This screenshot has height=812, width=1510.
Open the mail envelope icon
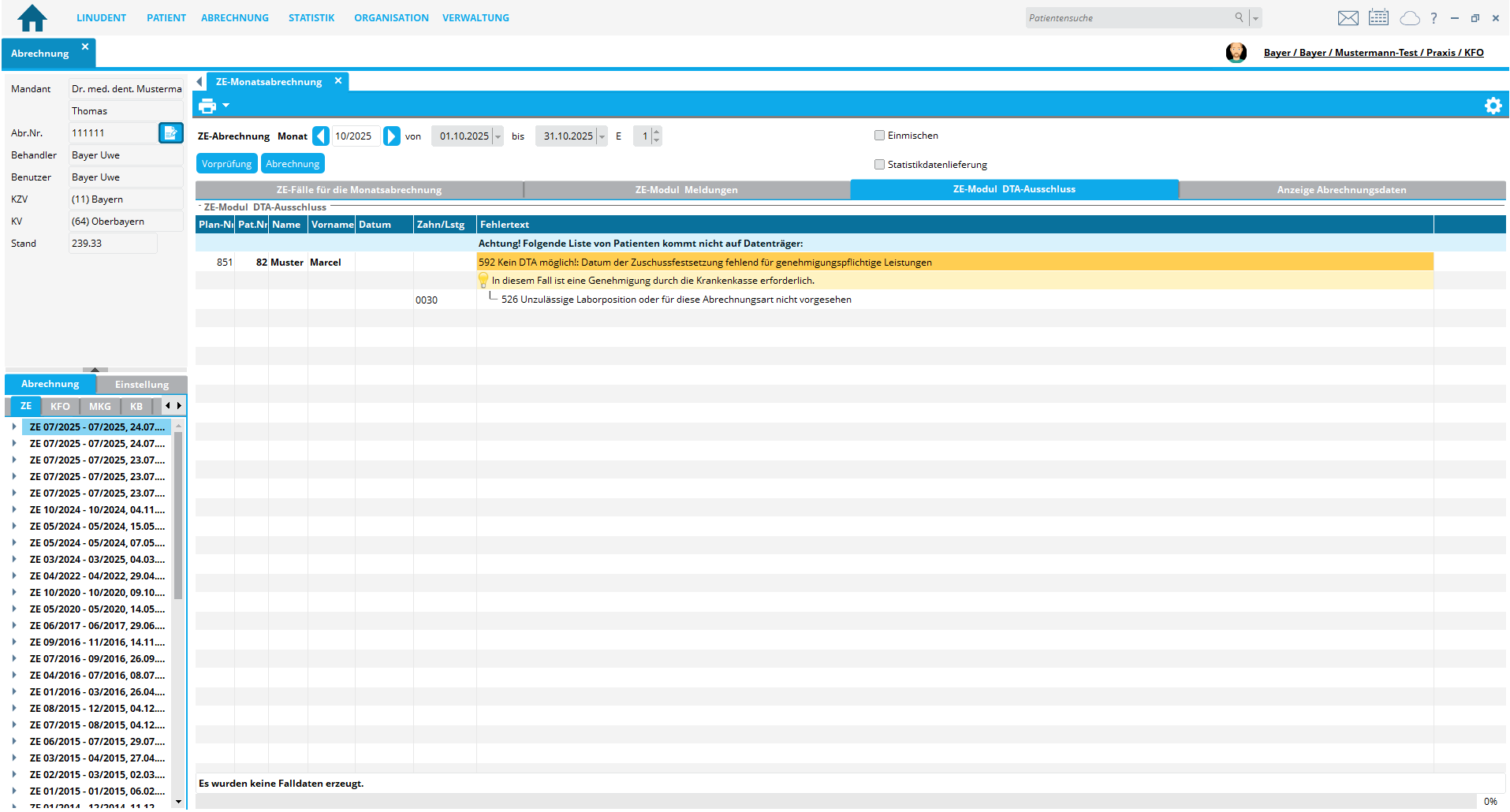click(x=1348, y=18)
